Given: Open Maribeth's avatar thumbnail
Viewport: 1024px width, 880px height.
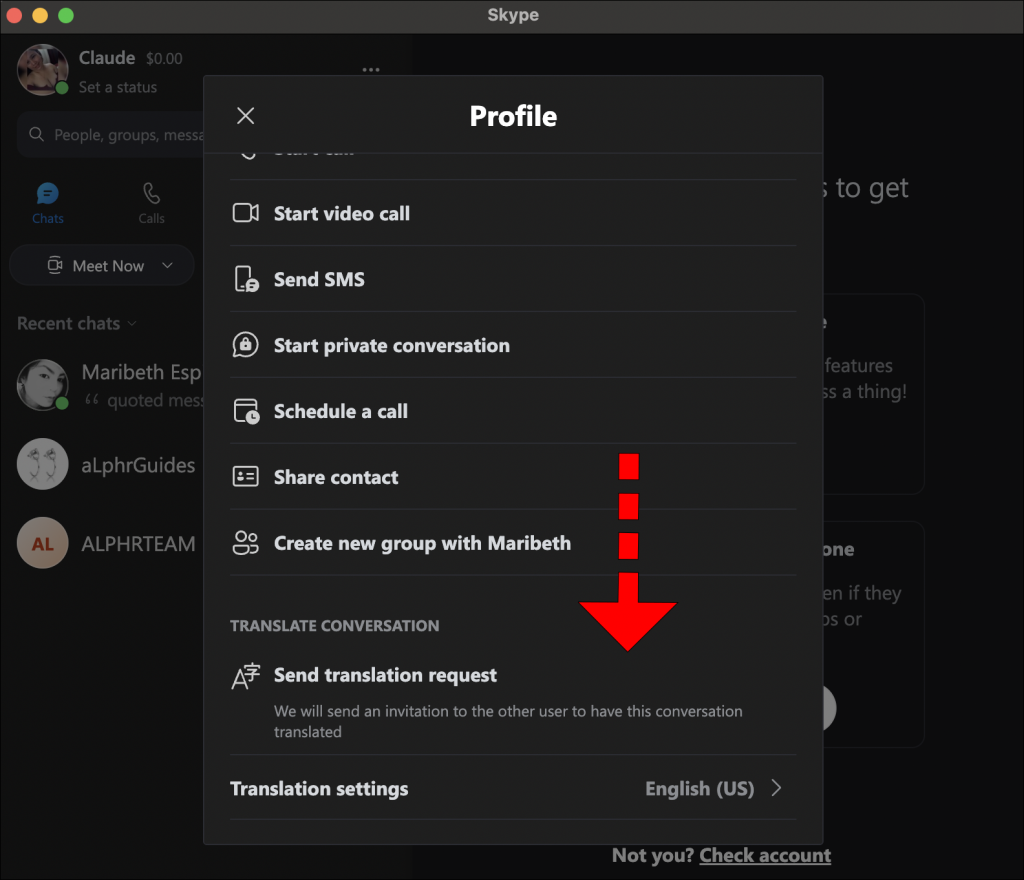Looking at the screenshot, I should pos(43,385).
